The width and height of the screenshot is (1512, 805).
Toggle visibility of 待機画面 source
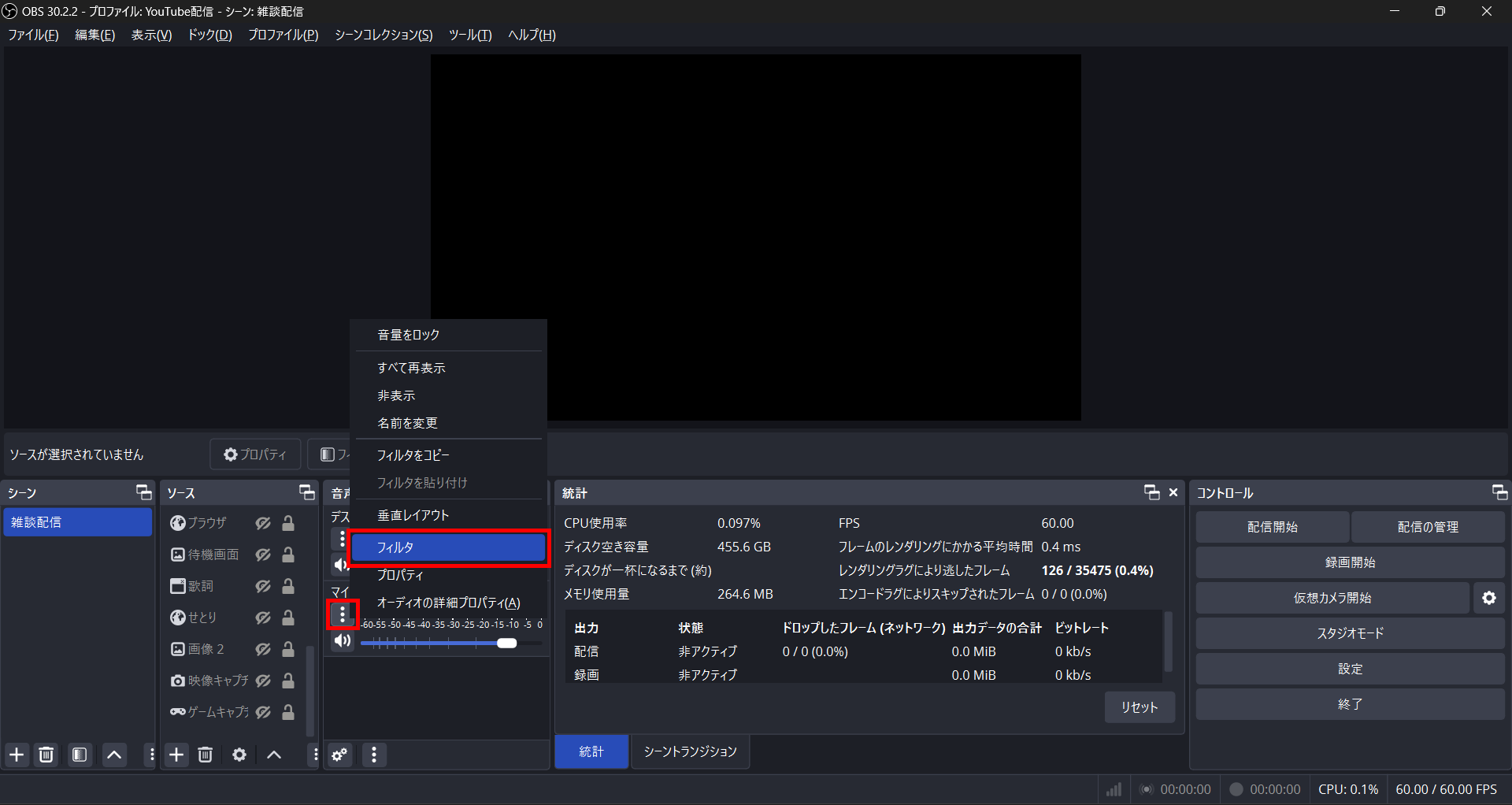tap(263, 555)
